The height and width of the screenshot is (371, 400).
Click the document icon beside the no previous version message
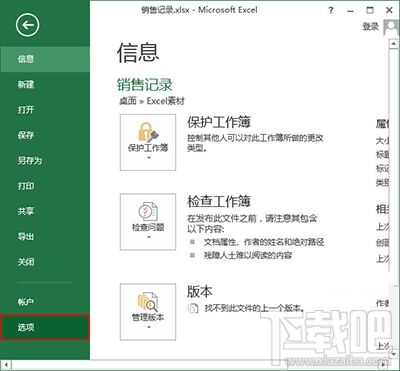(193, 308)
